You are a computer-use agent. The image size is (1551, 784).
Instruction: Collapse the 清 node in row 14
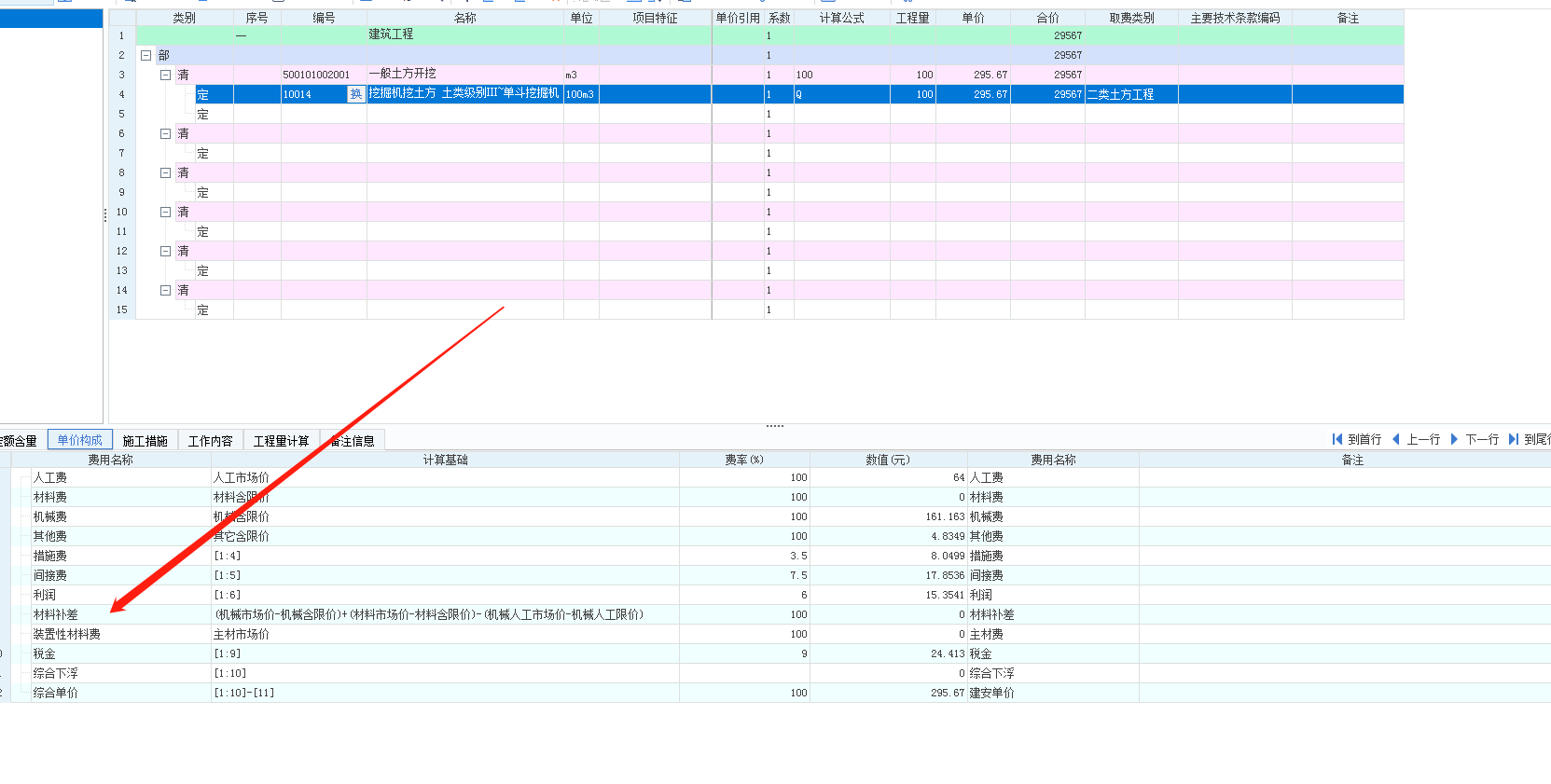(x=165, y=290)
